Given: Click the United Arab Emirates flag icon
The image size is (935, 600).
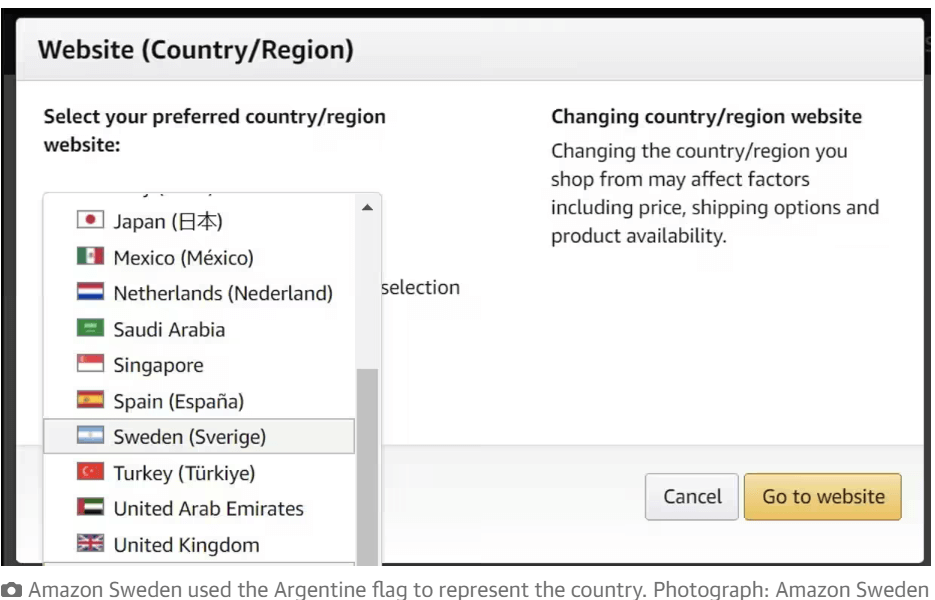Looking at the screenshot, I should pos(91,508).
